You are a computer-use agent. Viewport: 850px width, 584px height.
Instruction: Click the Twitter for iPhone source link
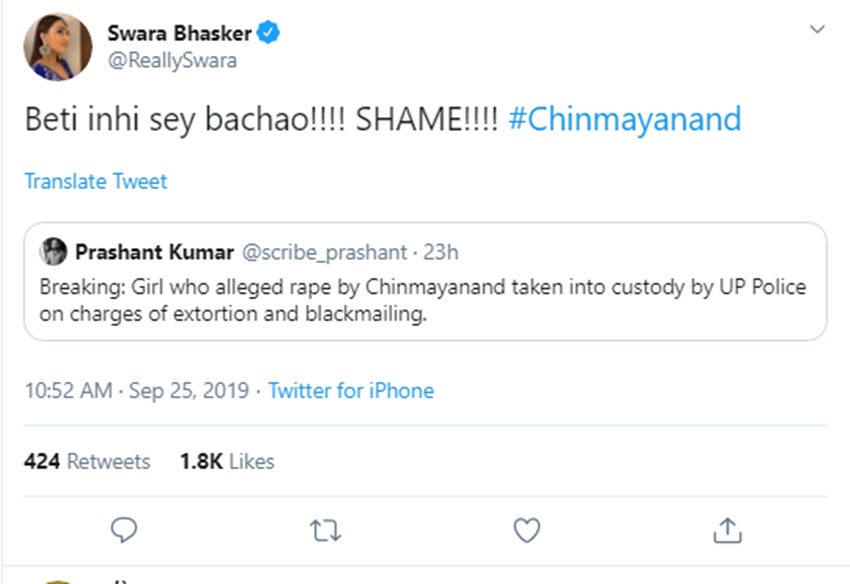pyautogui.click(x=351, y=390)
